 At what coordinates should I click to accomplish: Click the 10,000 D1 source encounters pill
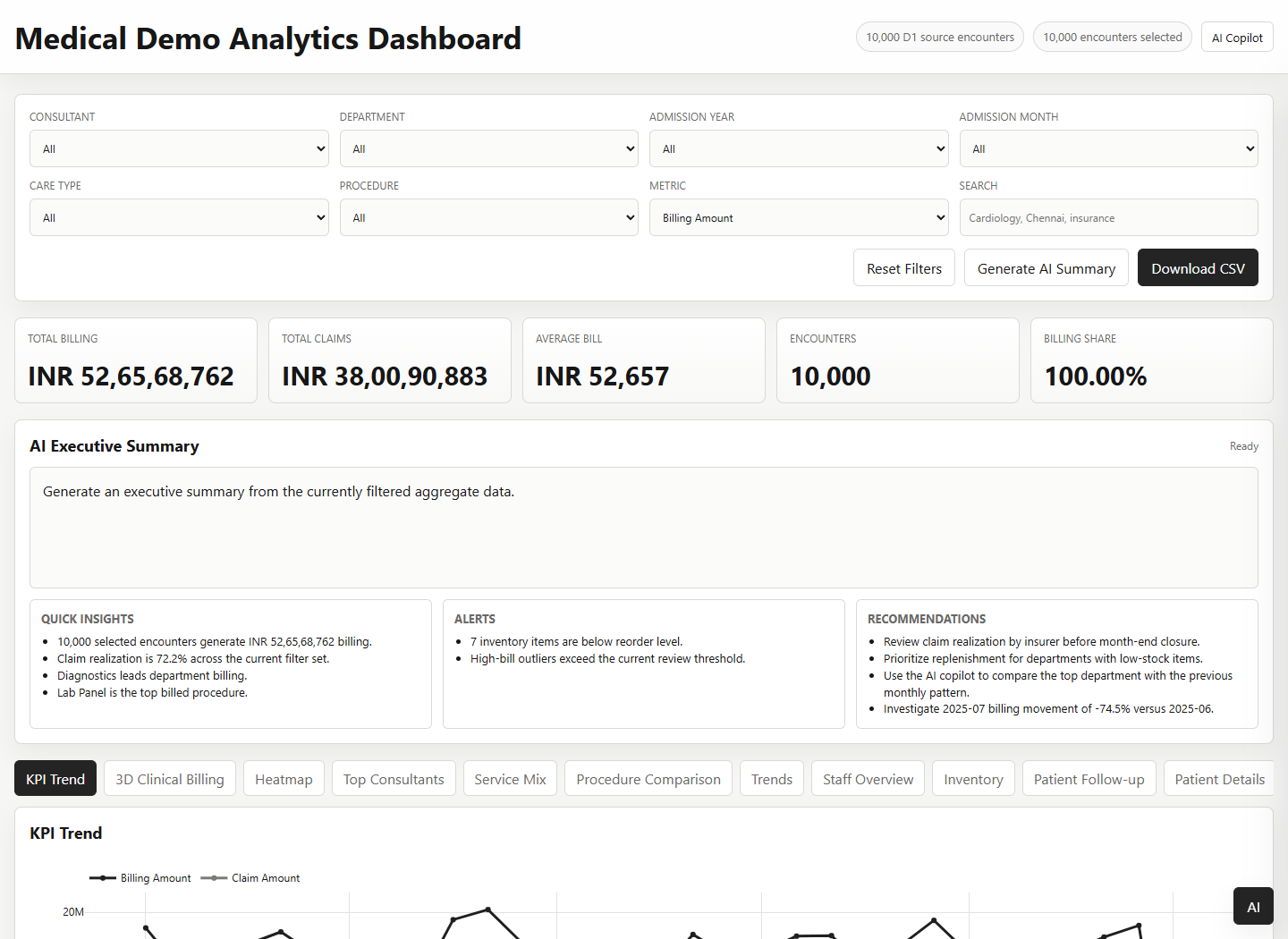[940, 37]
